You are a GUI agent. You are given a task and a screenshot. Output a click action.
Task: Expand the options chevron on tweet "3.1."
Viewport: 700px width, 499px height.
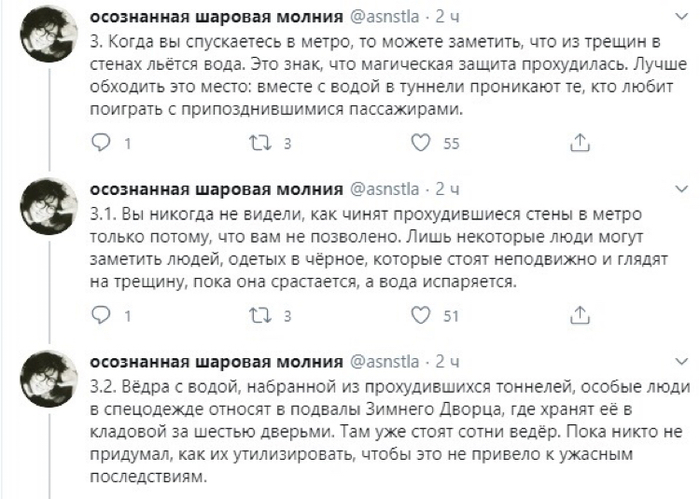point(681,189)
